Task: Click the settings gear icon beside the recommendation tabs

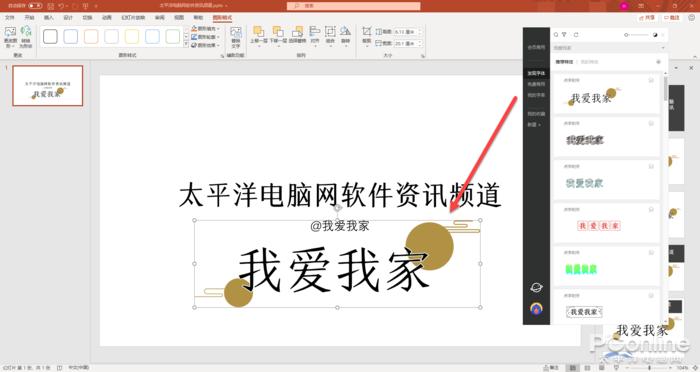Action: (658, 62)
